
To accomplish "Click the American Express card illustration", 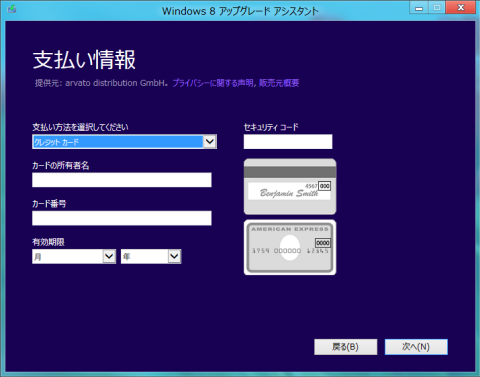I will (290, 247).
